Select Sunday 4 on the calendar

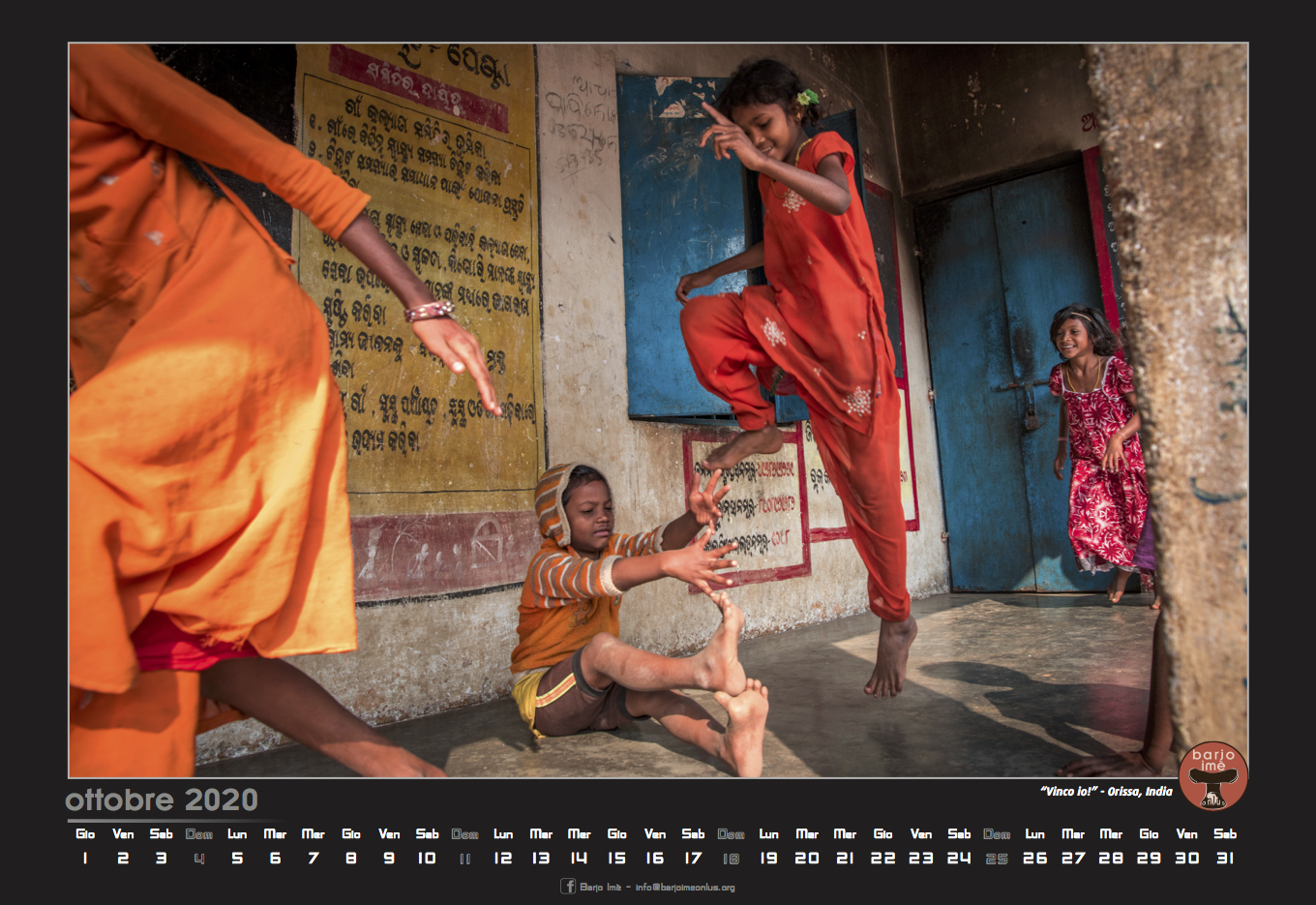tap(199, 858)
